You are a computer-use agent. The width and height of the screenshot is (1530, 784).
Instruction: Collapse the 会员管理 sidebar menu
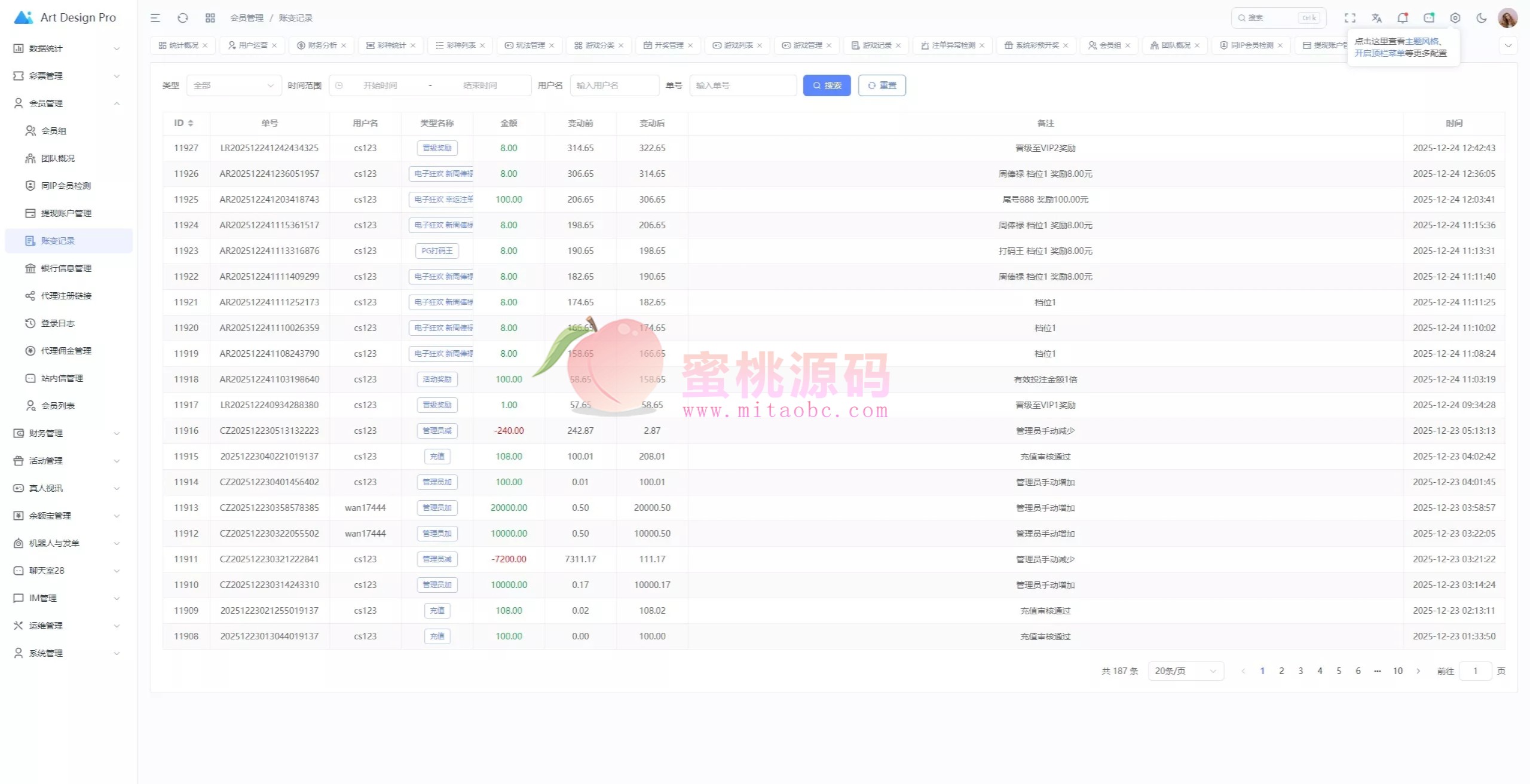(x=66, y=103)
